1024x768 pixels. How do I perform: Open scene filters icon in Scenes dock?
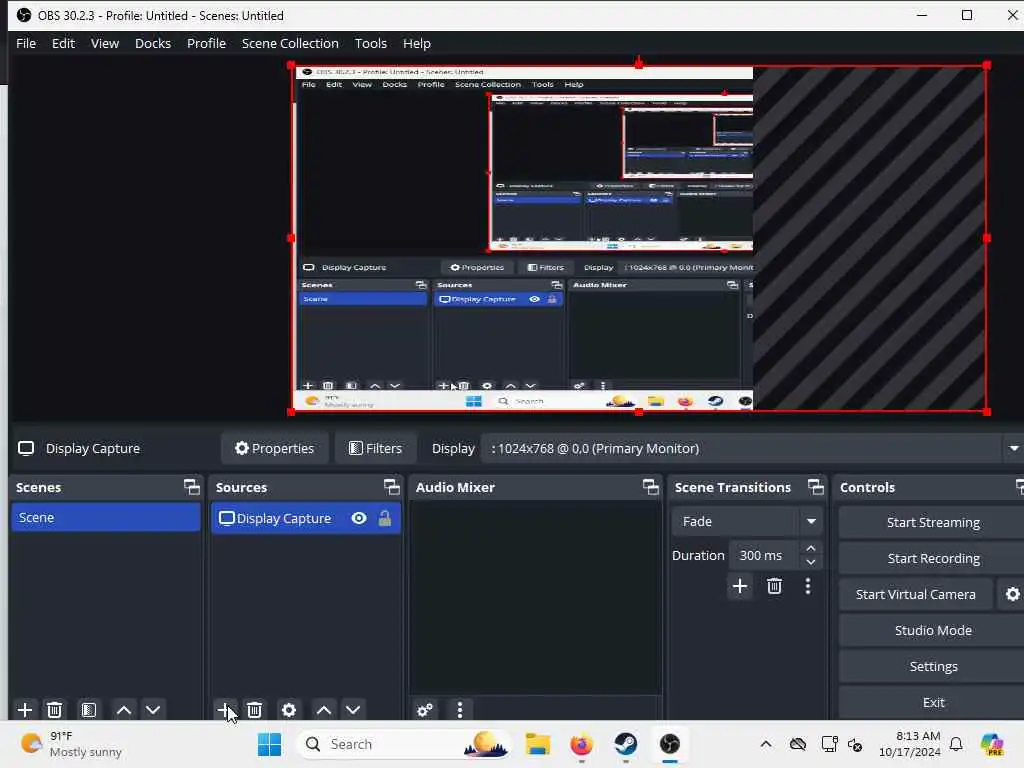[x=89, y=710]
